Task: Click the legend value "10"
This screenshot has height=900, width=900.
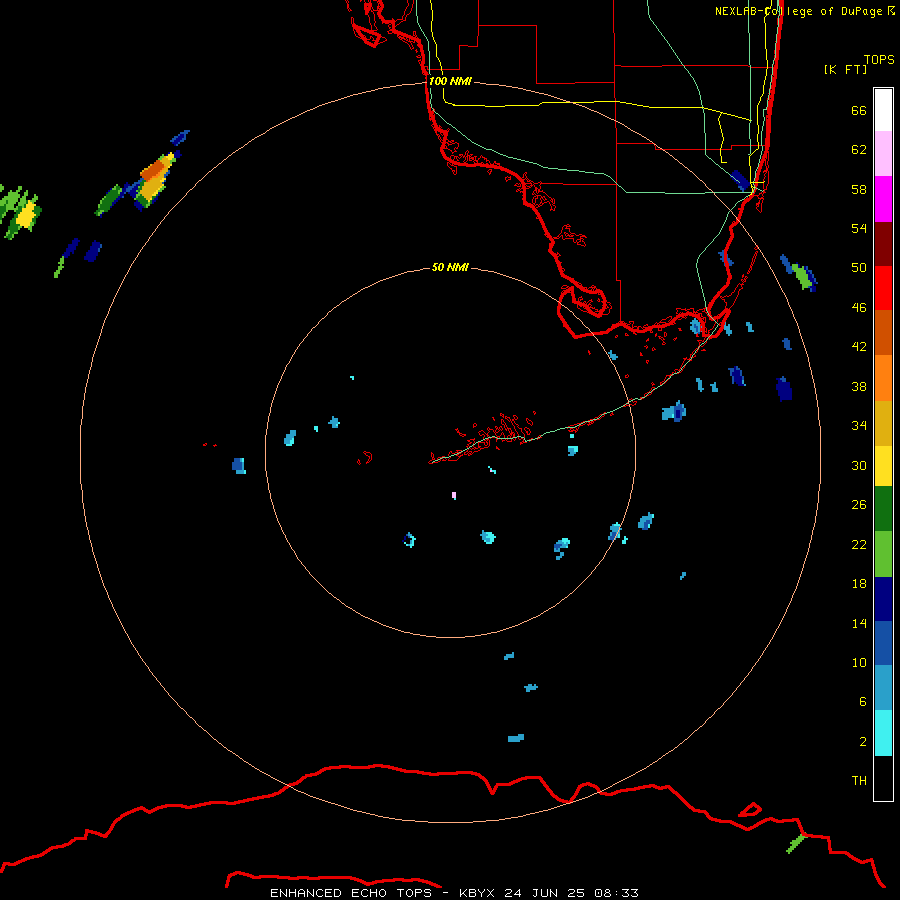Action: coord(859,662)
